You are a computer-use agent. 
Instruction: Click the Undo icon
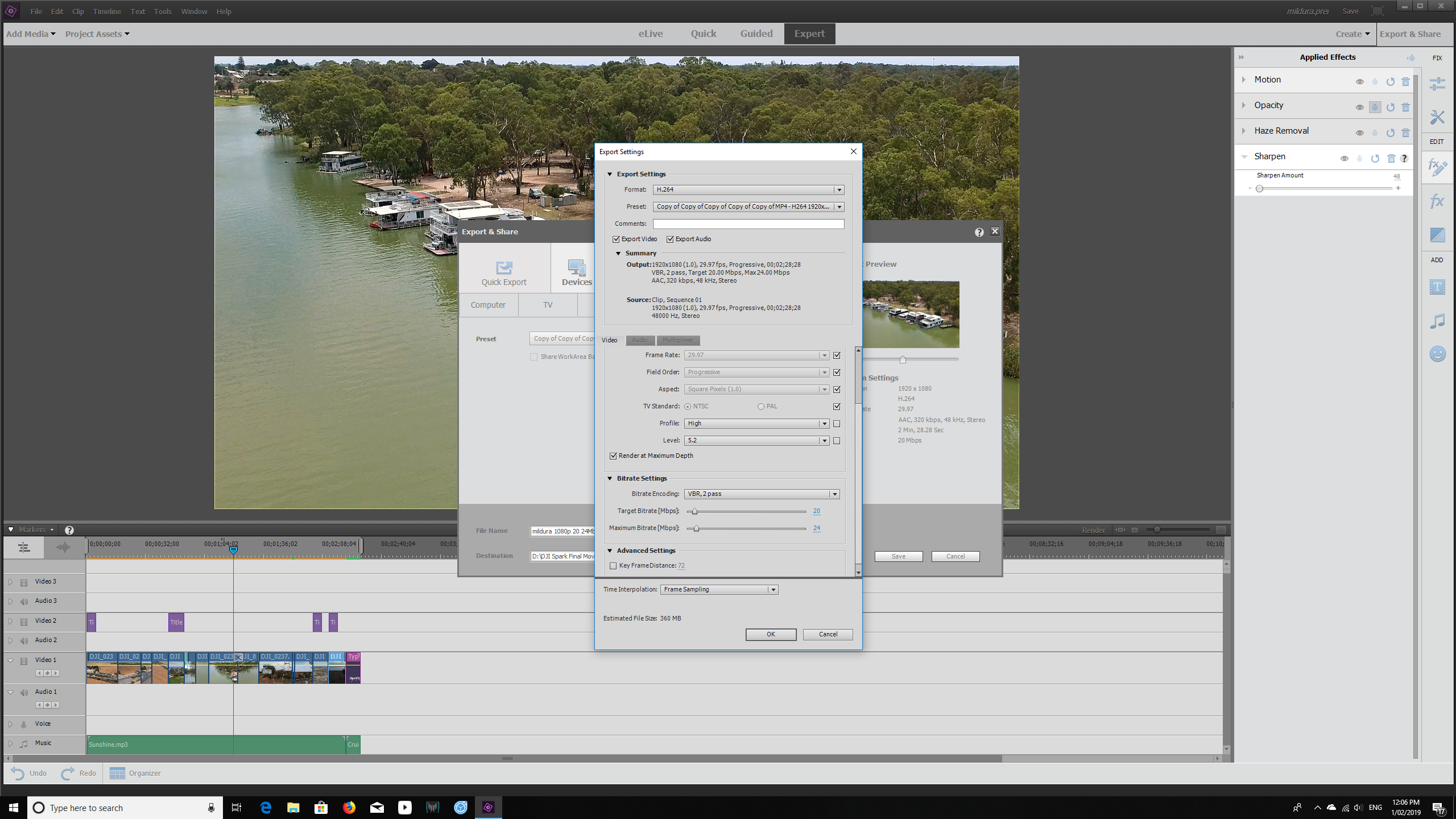(x=18, y=773)
